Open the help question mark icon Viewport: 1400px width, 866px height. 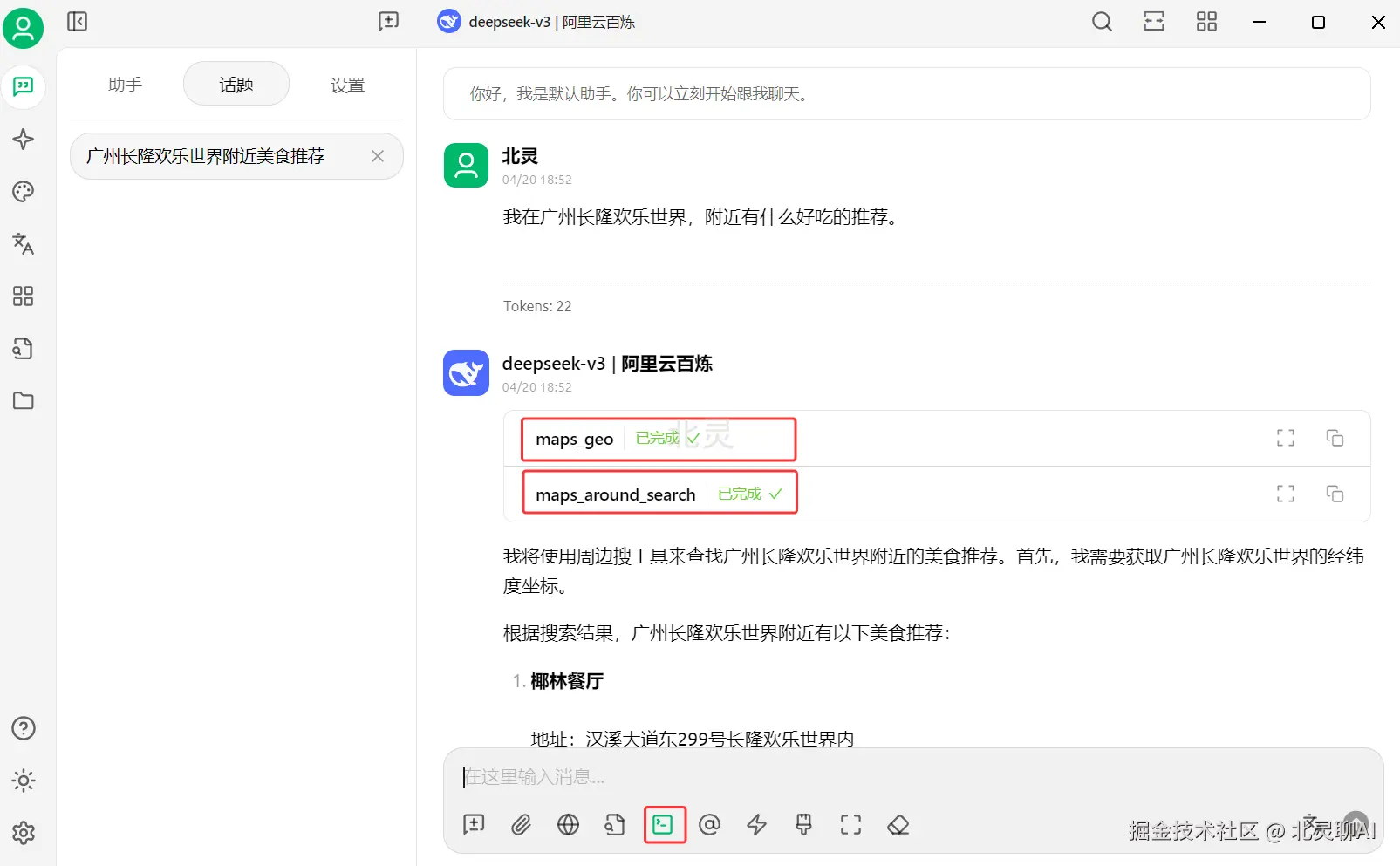click(x=24, y=728)
